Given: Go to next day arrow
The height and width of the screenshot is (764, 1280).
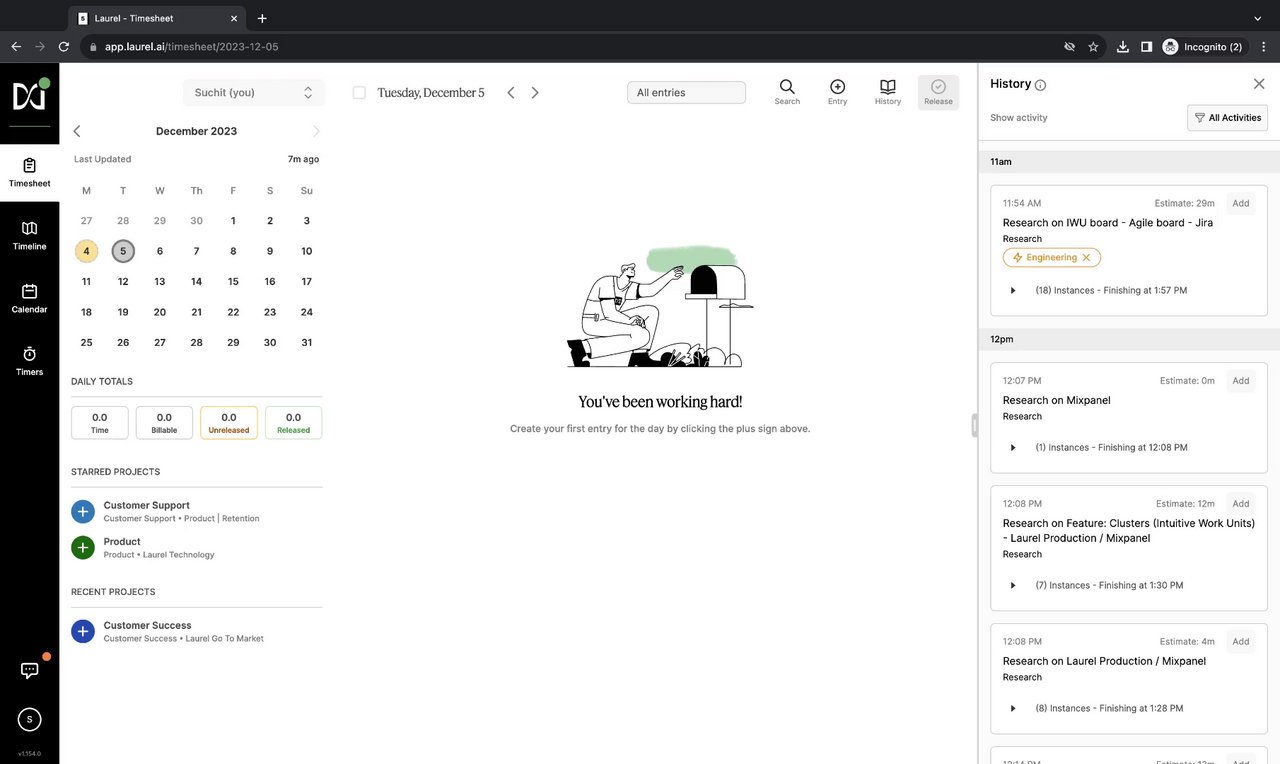Looking at the screenshot, I should click(535, 92).
